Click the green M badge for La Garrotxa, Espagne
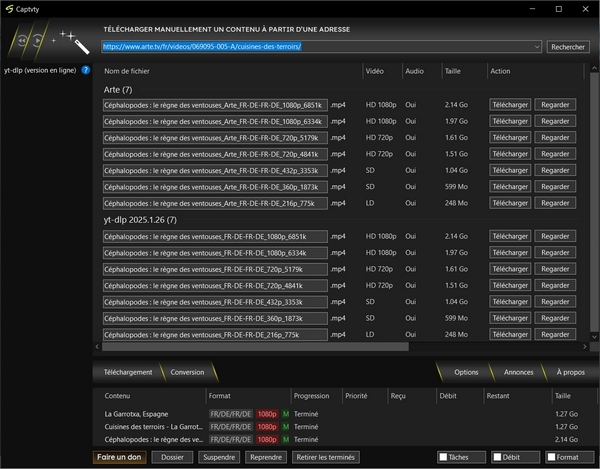Image resolution: width=600 pixels, height=469 pixels. tap(285, 413)
